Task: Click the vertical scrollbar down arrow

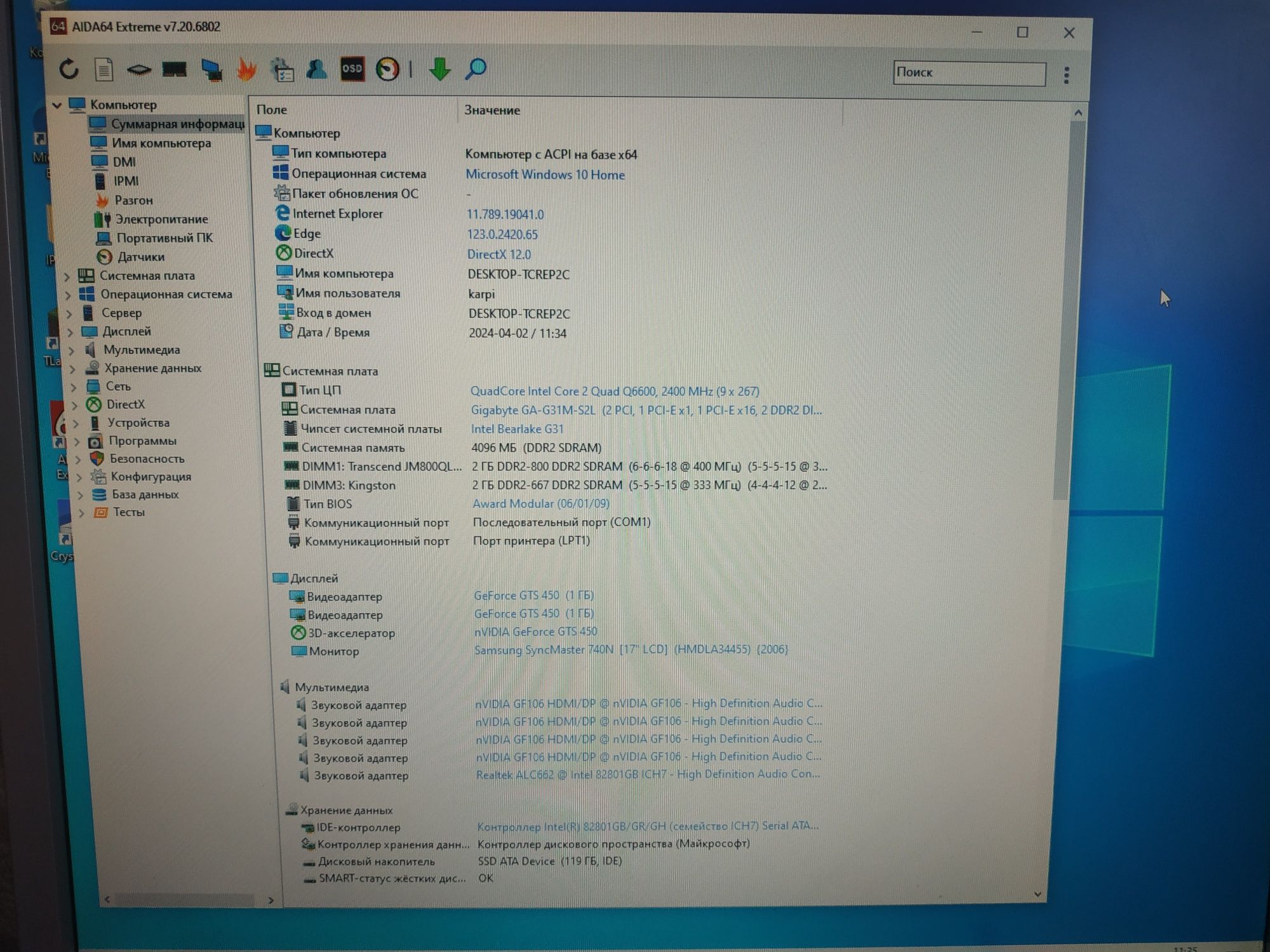Action: click(x=1038, y=894)
